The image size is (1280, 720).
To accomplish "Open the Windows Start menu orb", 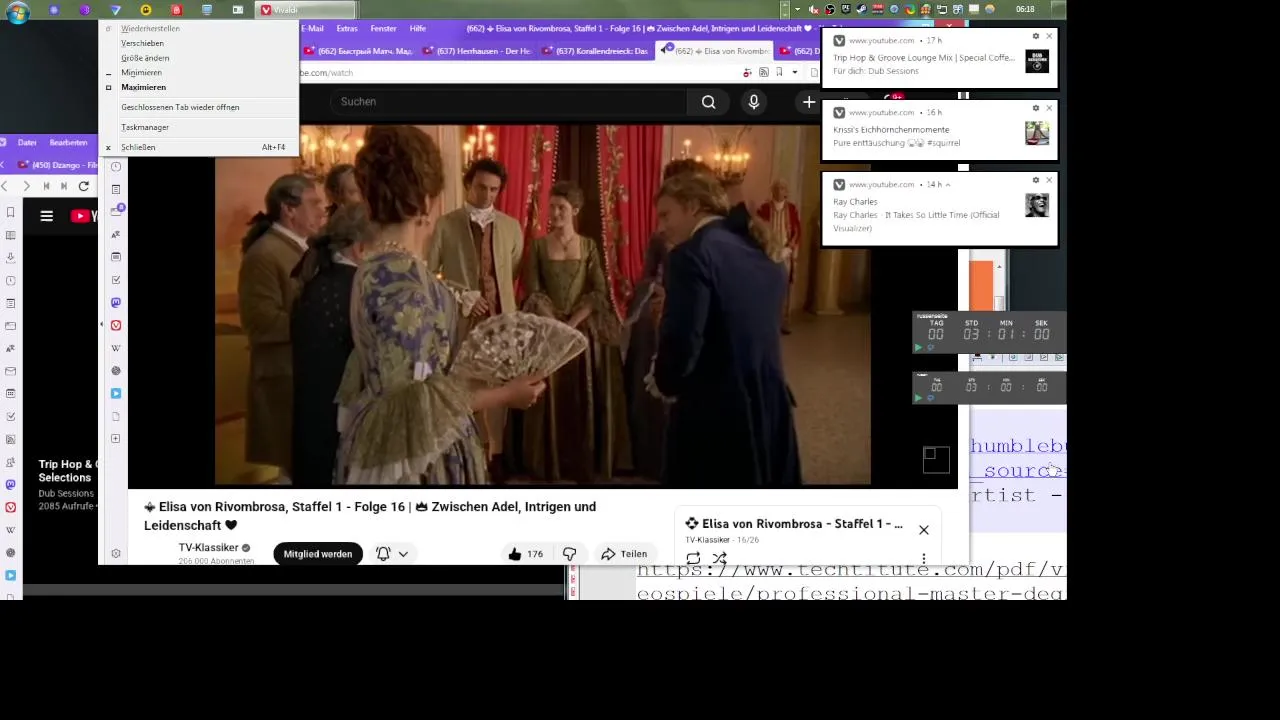I will click(17, 11).
